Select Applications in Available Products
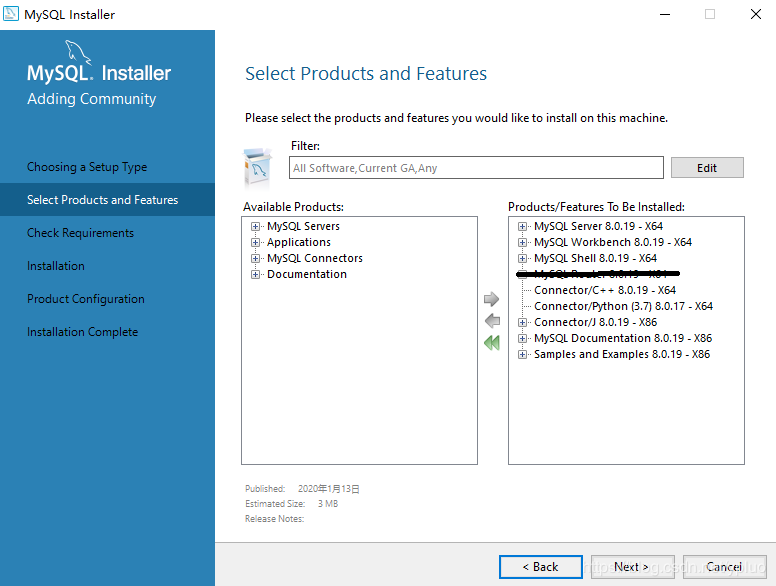 pyautogui.click(x=299, y=242)
